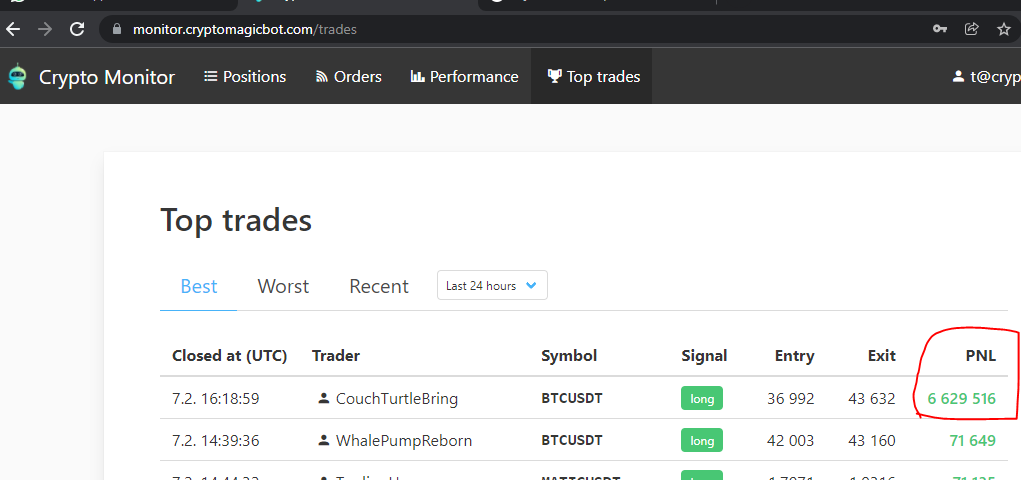Click the entry value 42 003
The image size is (1021, 480).
click(x=790, y=441)
